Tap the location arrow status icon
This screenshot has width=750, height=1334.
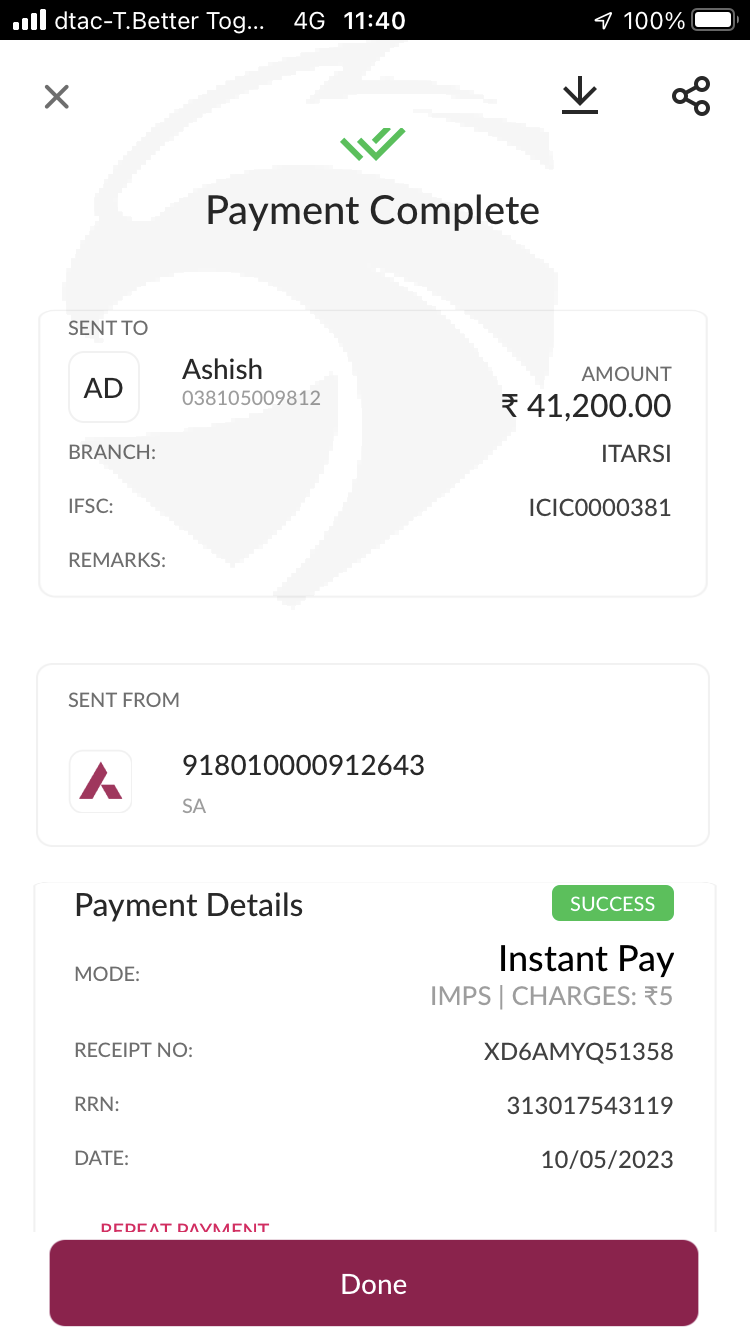[x=603, y=21]
